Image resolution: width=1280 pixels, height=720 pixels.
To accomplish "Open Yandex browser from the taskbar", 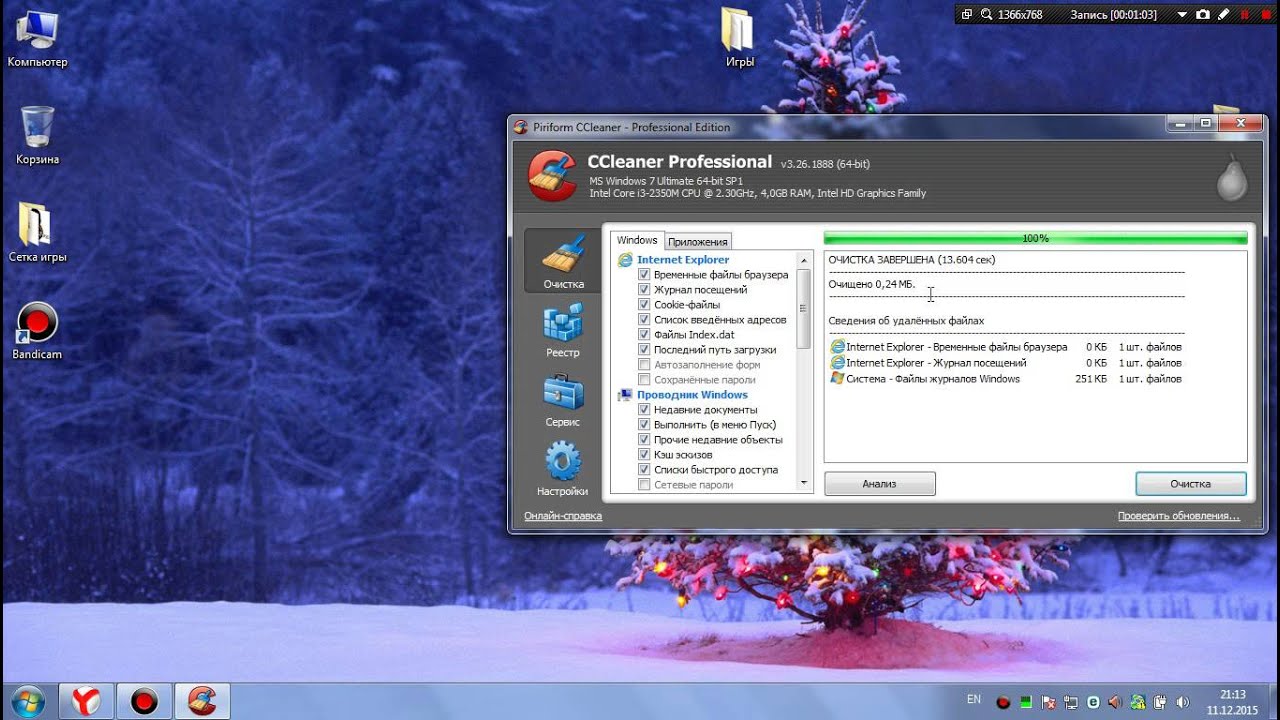I will 87,701.
